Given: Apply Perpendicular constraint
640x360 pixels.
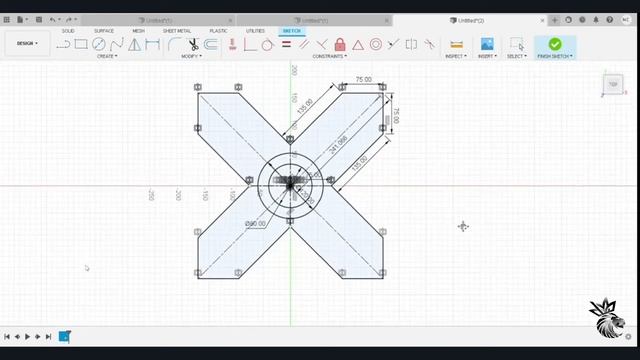Looking at the screenshot, I should [322, 44].
